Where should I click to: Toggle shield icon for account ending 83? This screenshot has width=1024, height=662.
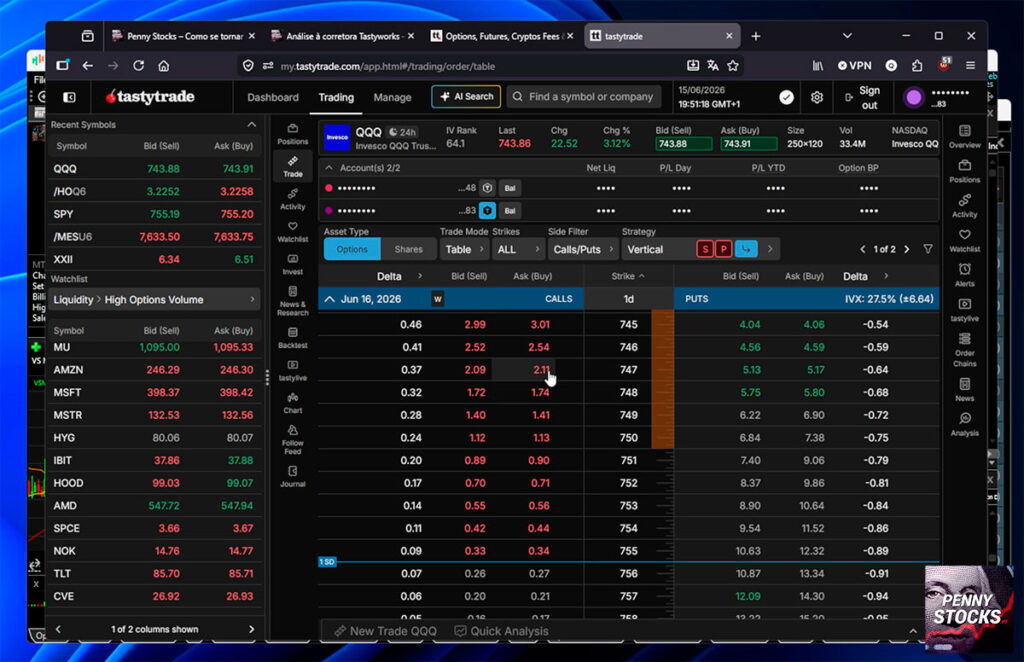coord(487,211)
